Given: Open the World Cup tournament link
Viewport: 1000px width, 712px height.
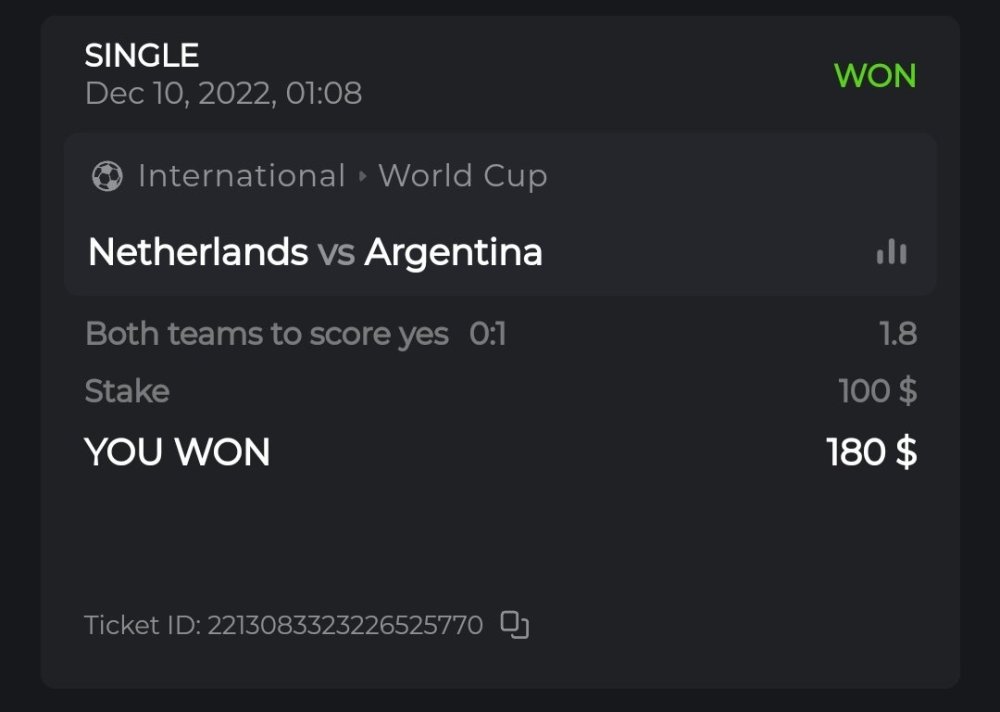Looking at the screenshot, I should 462,176.
